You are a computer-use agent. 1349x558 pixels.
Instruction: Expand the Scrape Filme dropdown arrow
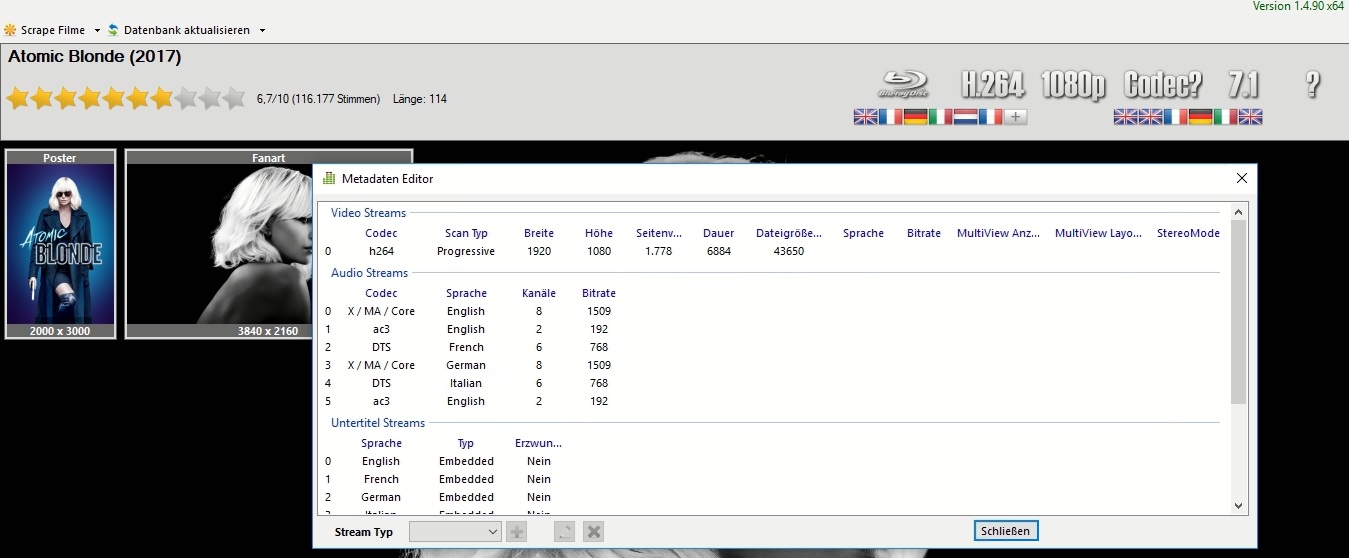[97, 30]
